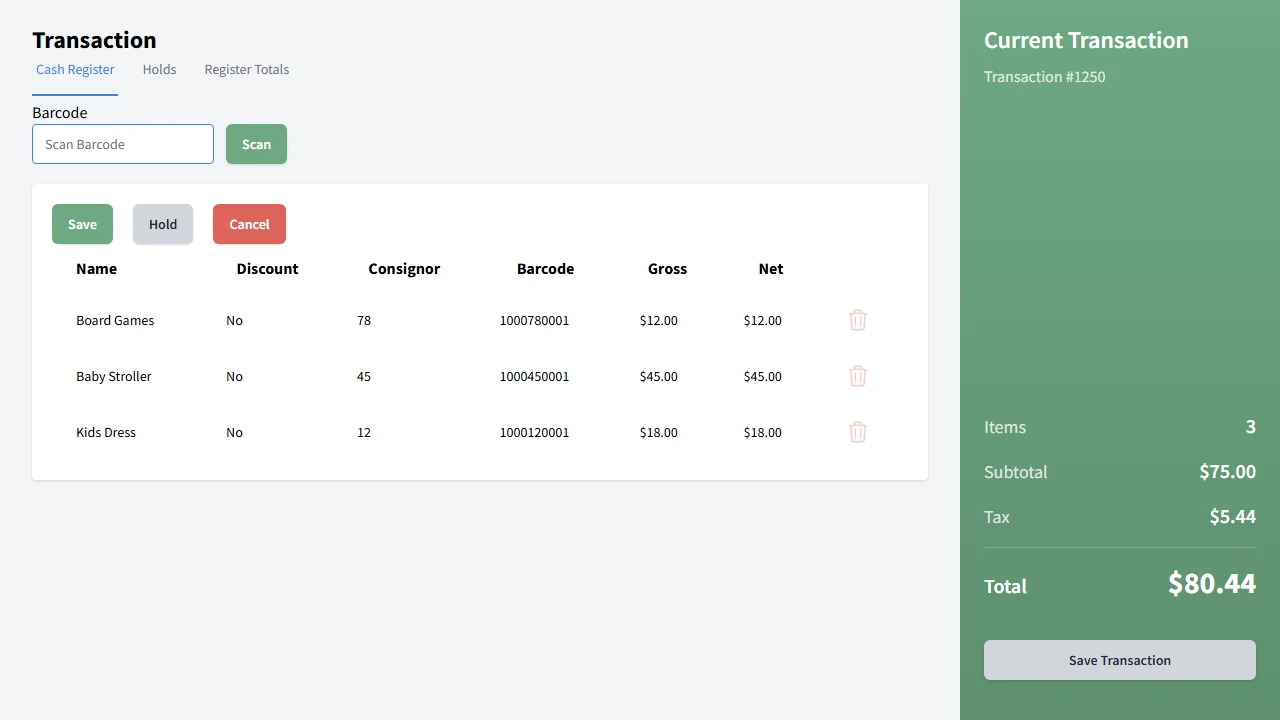The width and height of the screenshot is (1280, 720).
Task: Click the Gross column header
Action: [667, 269]
